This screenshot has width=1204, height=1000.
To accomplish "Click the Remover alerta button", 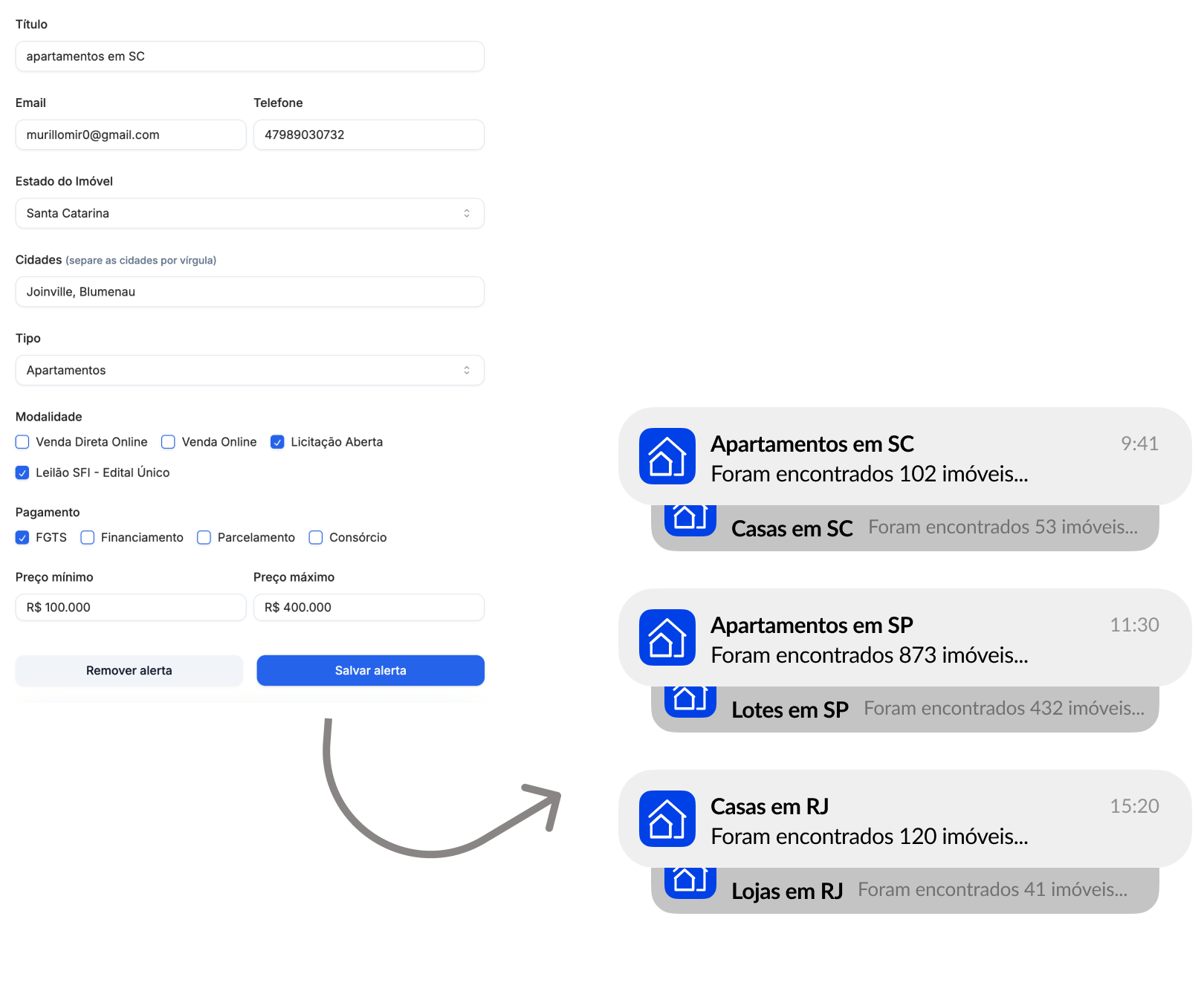I will click(129, 670).
